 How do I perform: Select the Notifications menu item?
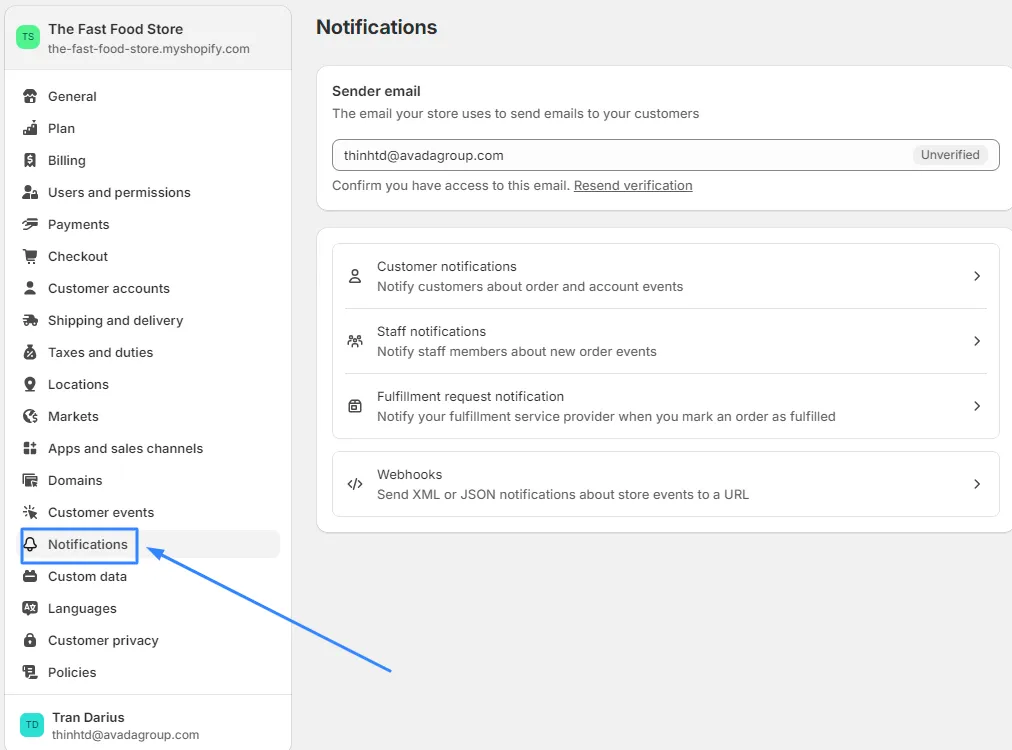pyautogui.click(x=88, y=544)
